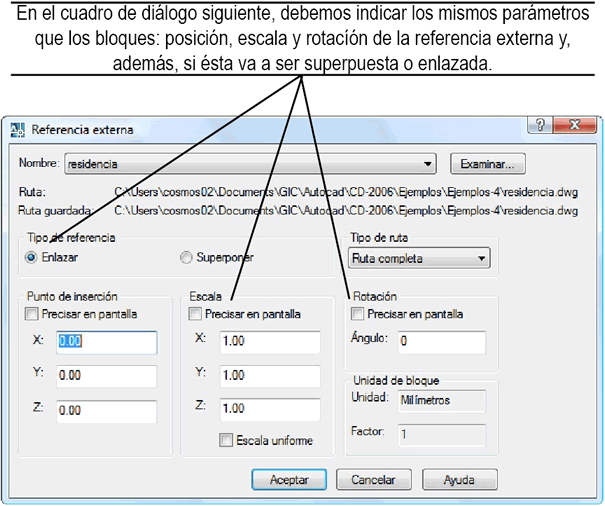
Task: Click the Cancelar button
Action: pos(373,480)
